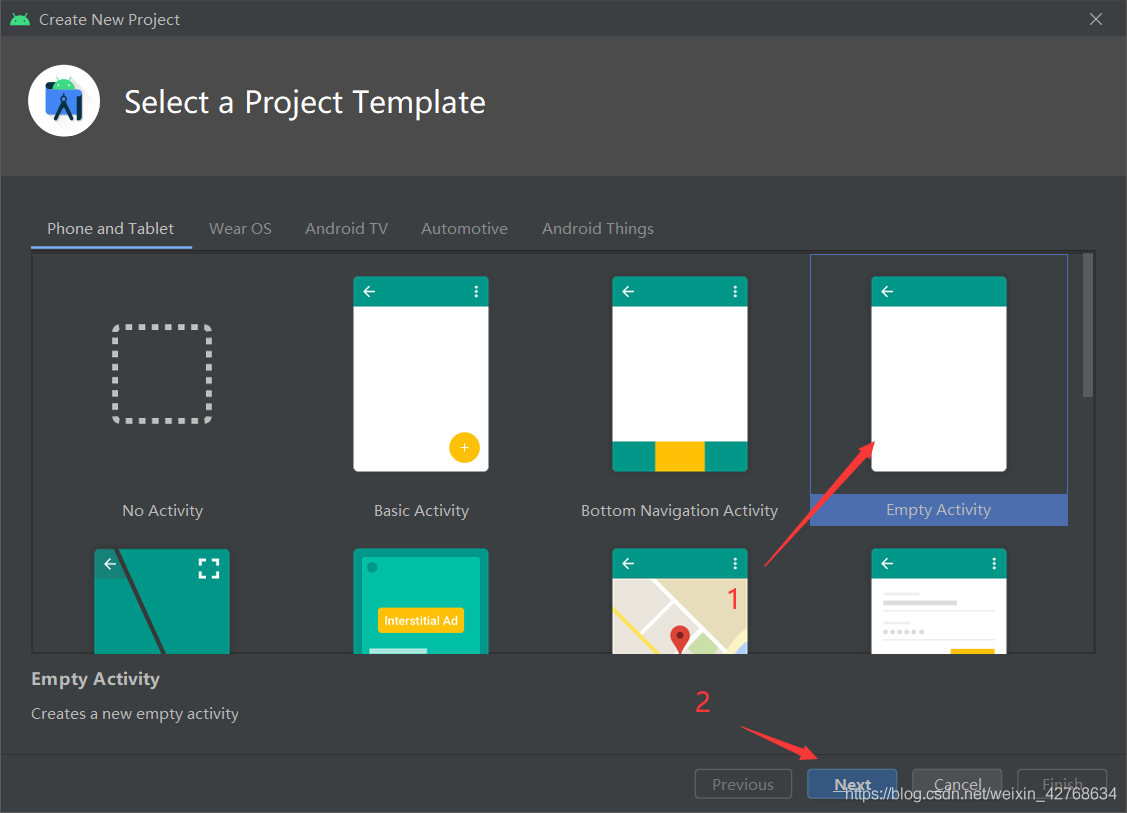Click the template list vertical scrollbar
The height and width of the screenshot is (813, 1127).
click(x=1087, y=325)
